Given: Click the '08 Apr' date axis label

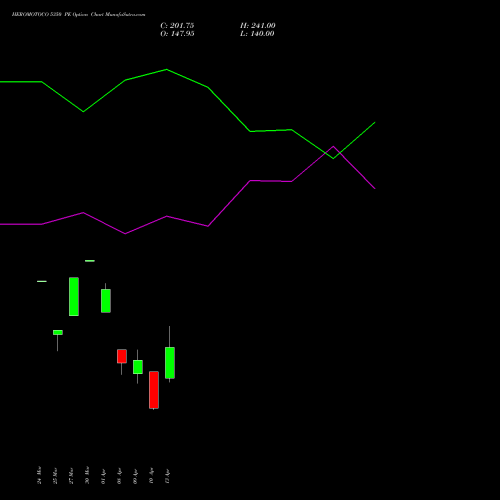Looking at the screenshot, I should (x=119, y=476).
